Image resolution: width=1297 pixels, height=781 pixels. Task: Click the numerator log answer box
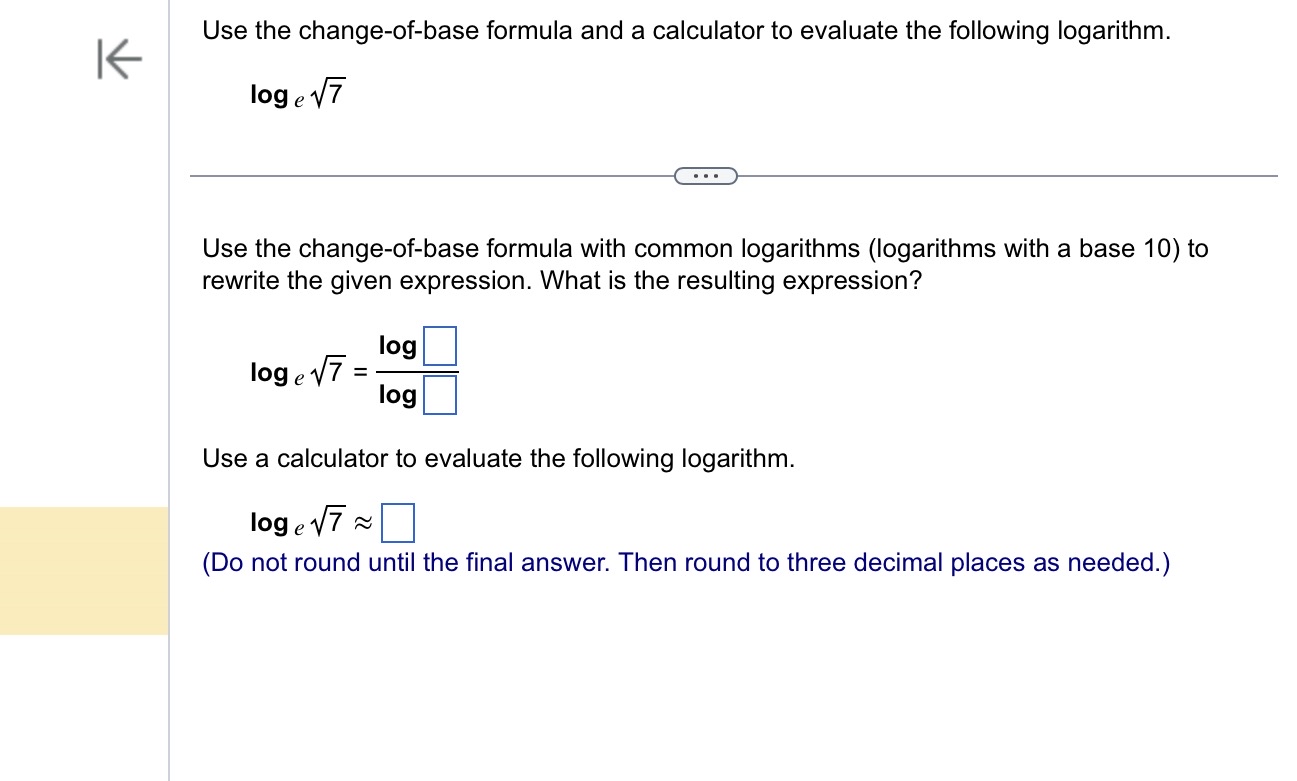pos(440,345)
